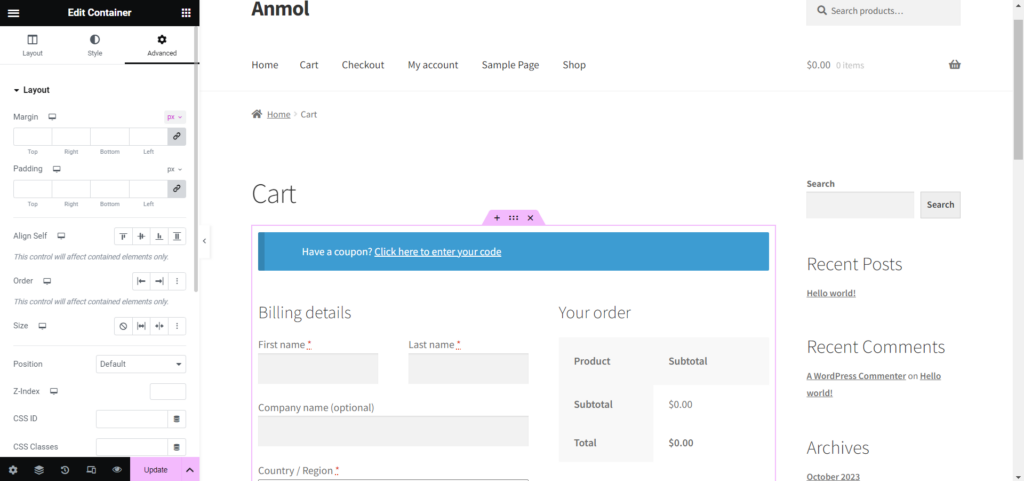Toggle linked values for Padding

[x=176, y=189]
